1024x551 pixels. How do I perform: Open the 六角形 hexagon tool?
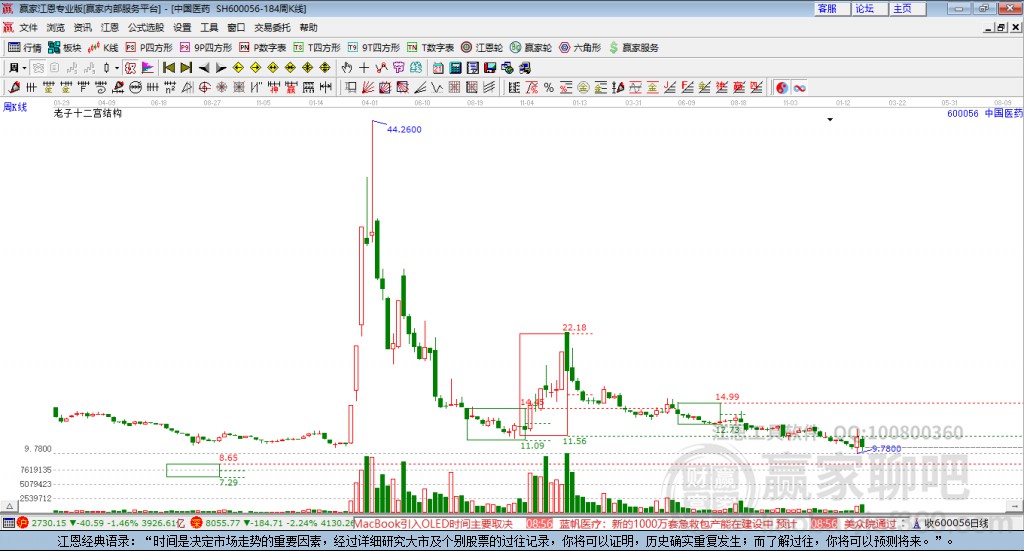[x=580, y=48]
